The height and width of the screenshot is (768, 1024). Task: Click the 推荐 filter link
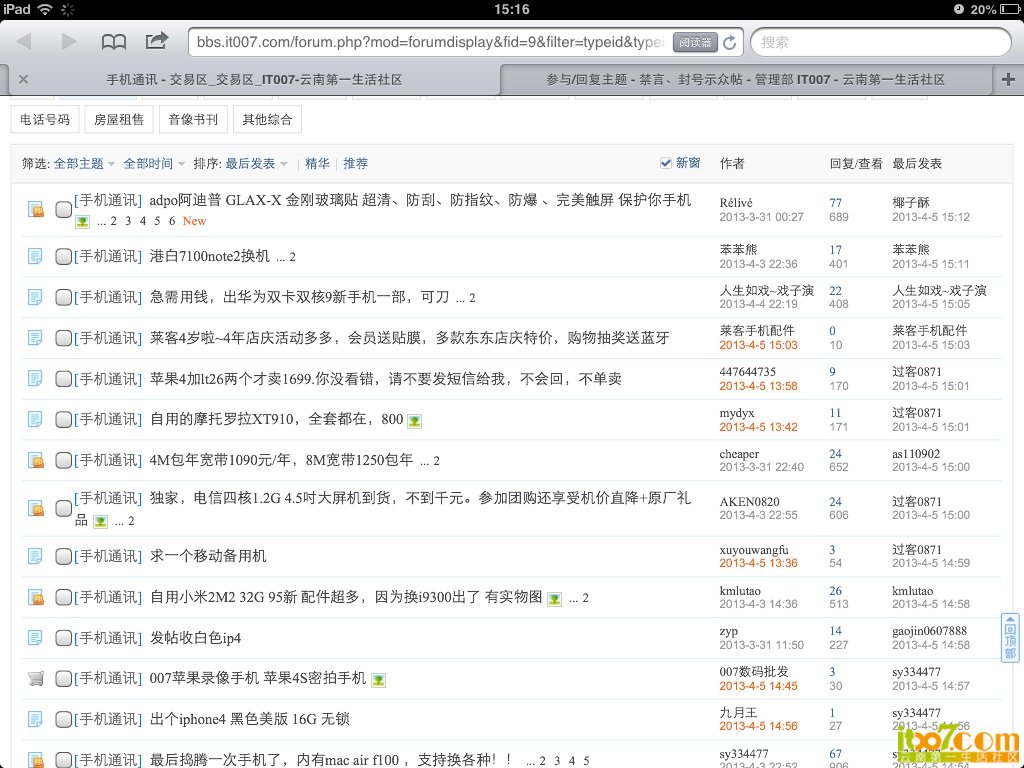(x=356, y=163)
